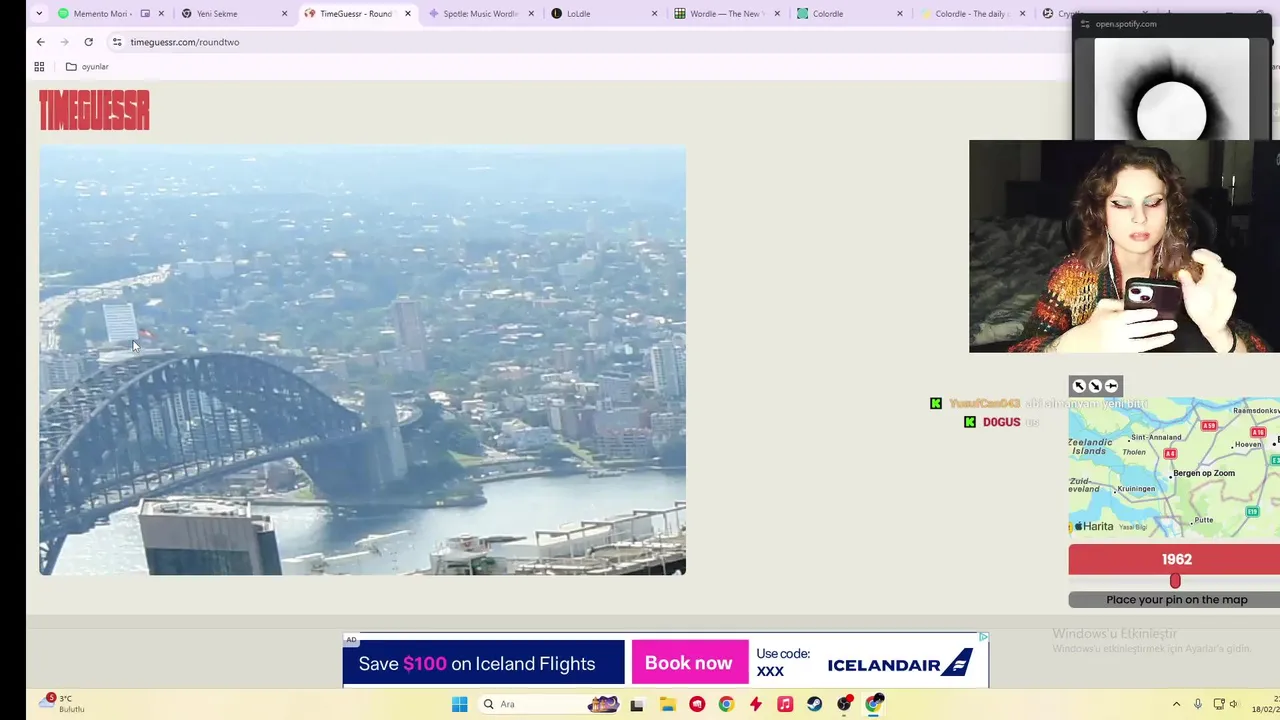This screenshot has height=720, width=1280.
Task: Reload the TimeGuessr page
Action: tap(88, 42)
